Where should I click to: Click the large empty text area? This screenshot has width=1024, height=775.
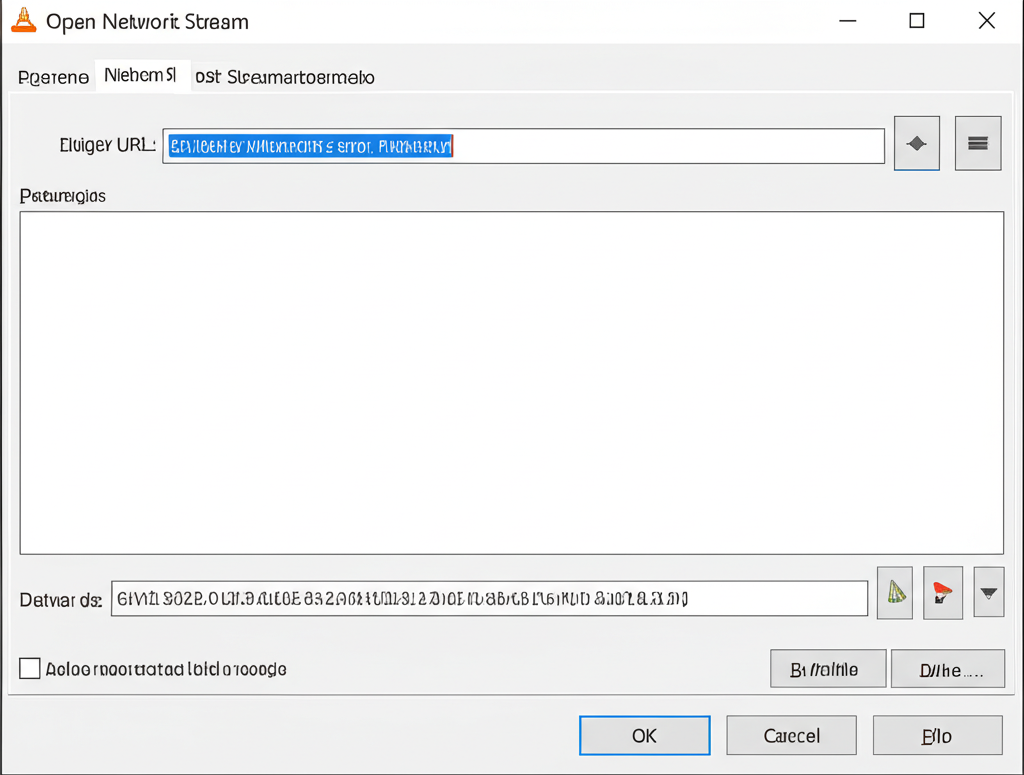click(x=511, y=382)
